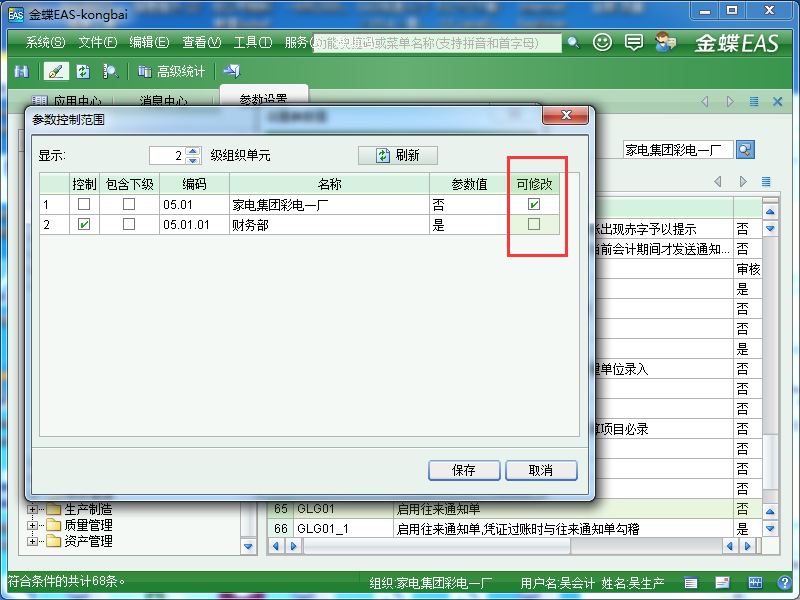800x600 pixels.
Task: Click the magnifier search icon near function box
Action: [x=573, y=43]
